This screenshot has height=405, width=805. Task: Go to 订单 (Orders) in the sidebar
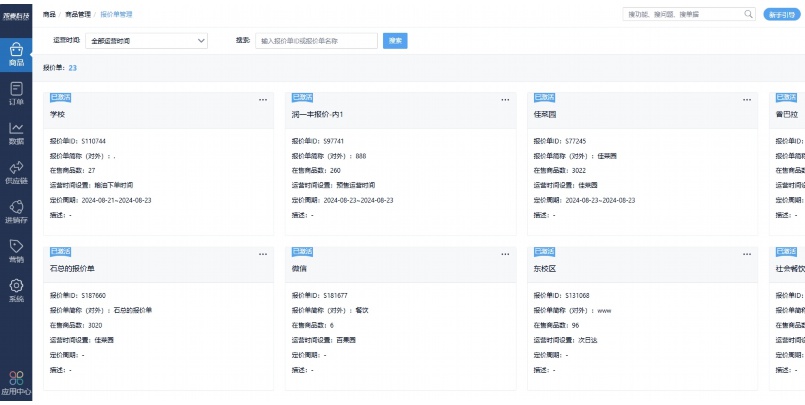pyautogui.click(x=16, y=93)
